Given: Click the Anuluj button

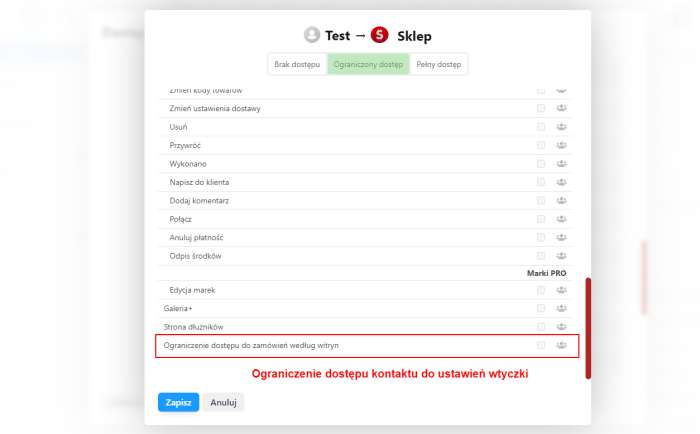Looking at the screenshot, I should [x=223, y=402].
